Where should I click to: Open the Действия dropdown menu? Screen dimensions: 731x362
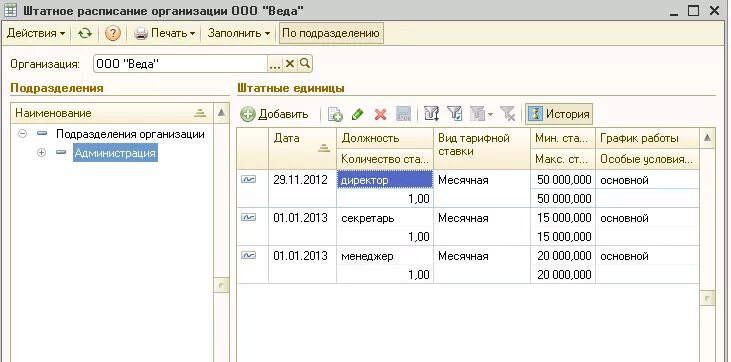point(36,34)
